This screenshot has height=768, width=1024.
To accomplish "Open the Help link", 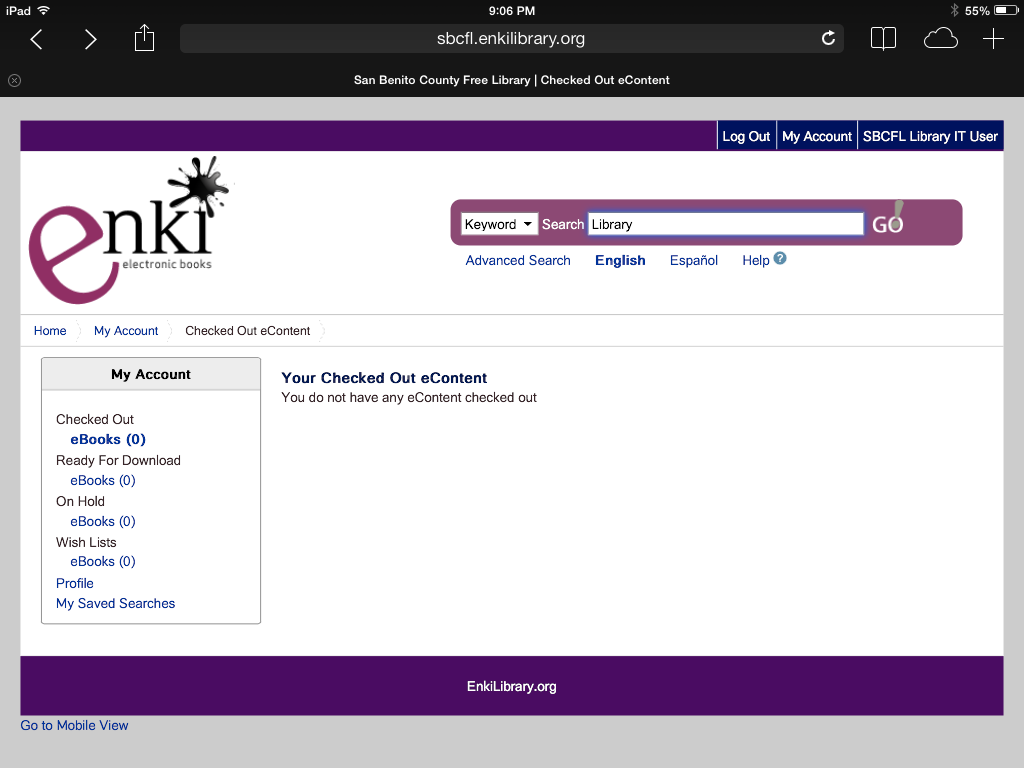I will pyautogui.click(x=756, y=260).
